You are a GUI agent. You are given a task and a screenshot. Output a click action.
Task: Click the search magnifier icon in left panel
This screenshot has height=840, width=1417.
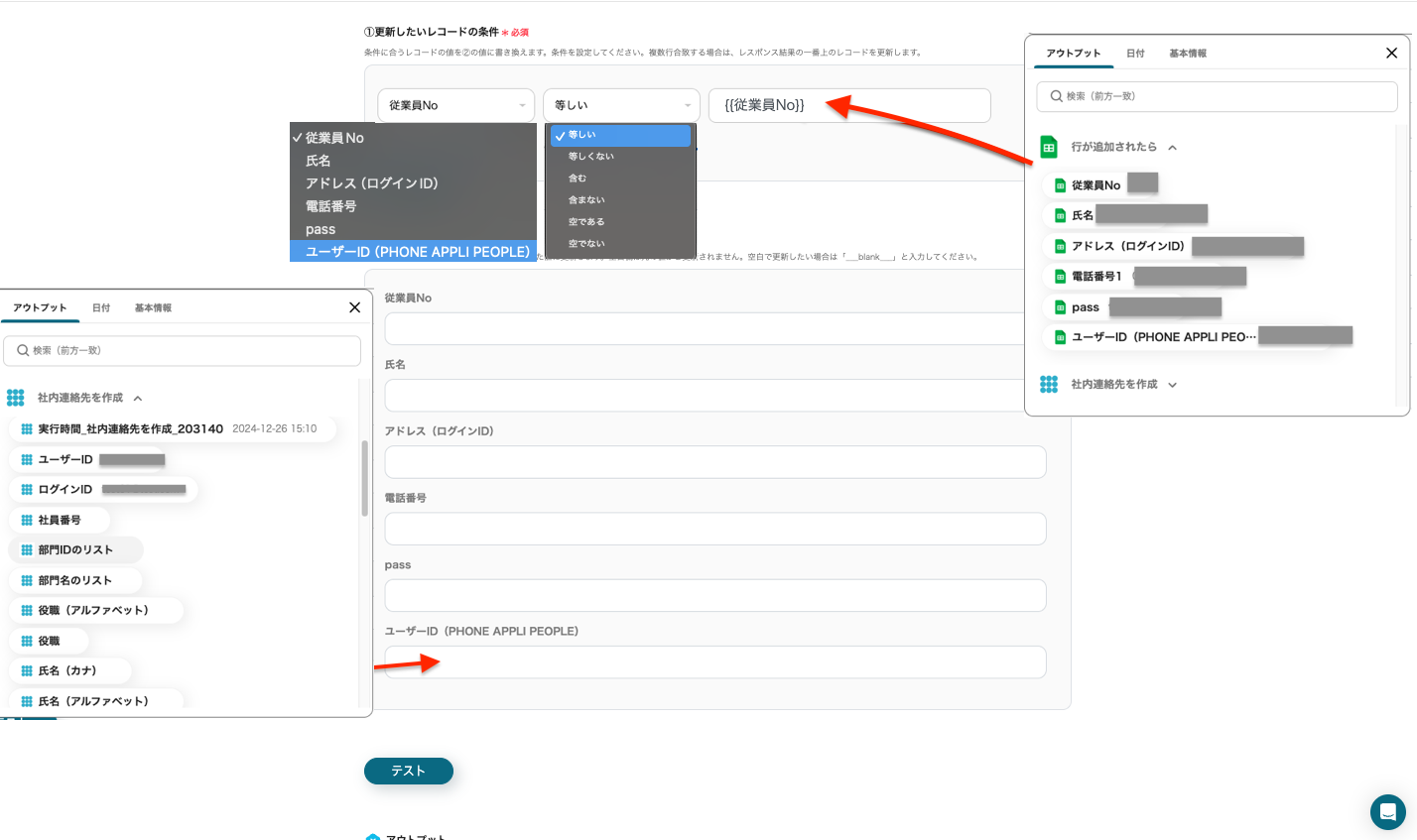pos(23,350)
